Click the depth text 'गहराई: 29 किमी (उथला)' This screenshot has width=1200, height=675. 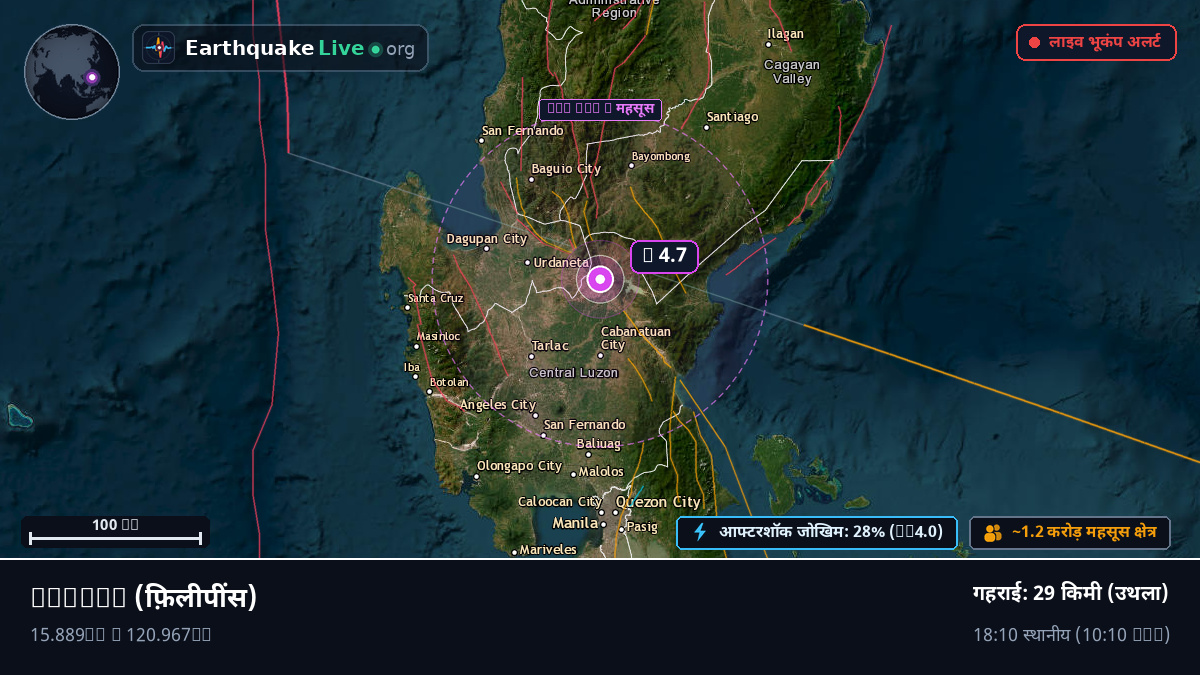[1071, 593]
